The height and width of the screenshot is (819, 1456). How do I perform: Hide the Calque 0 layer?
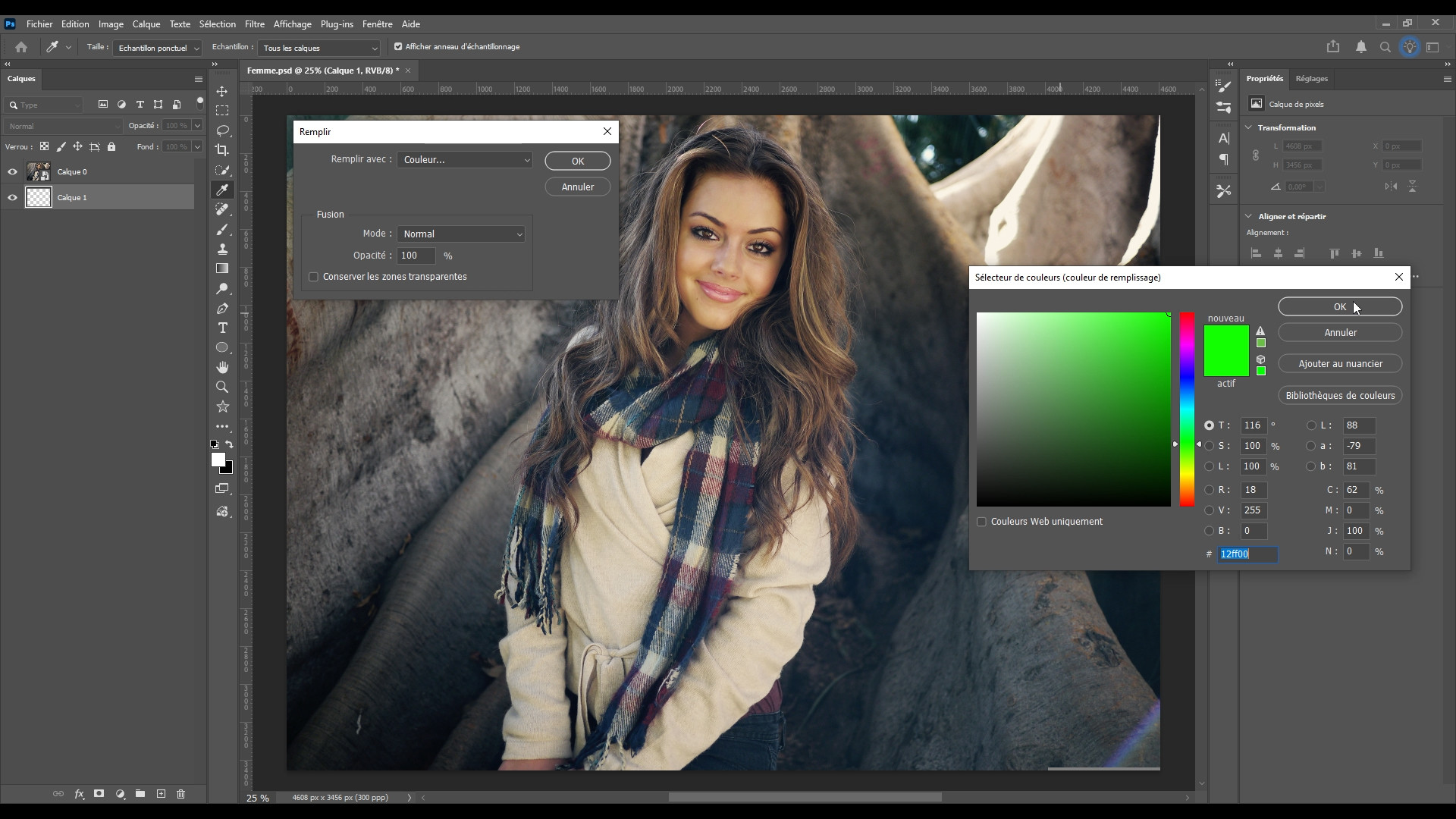click(12, 172)
